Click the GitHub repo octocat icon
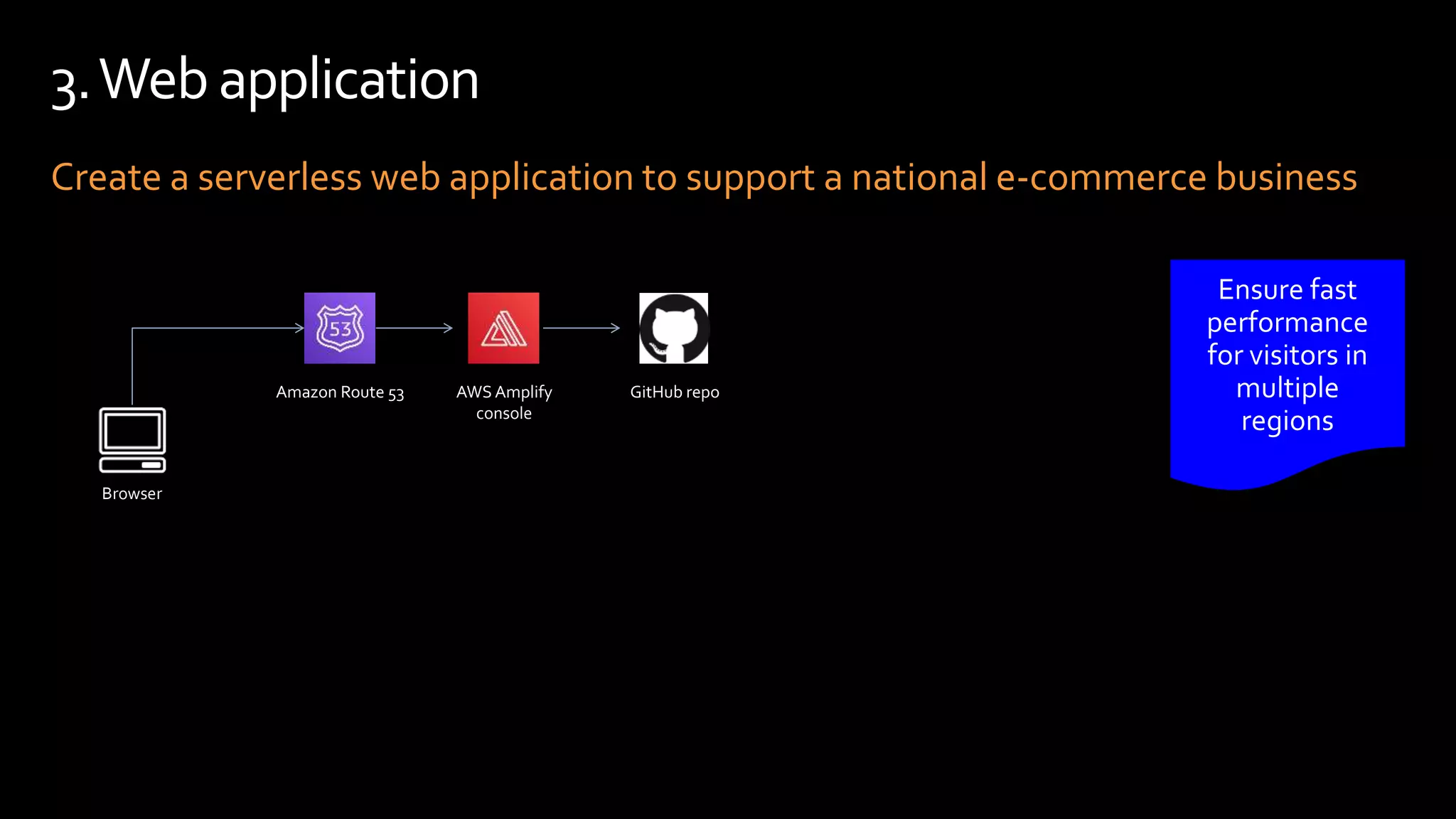 [674, 328]
